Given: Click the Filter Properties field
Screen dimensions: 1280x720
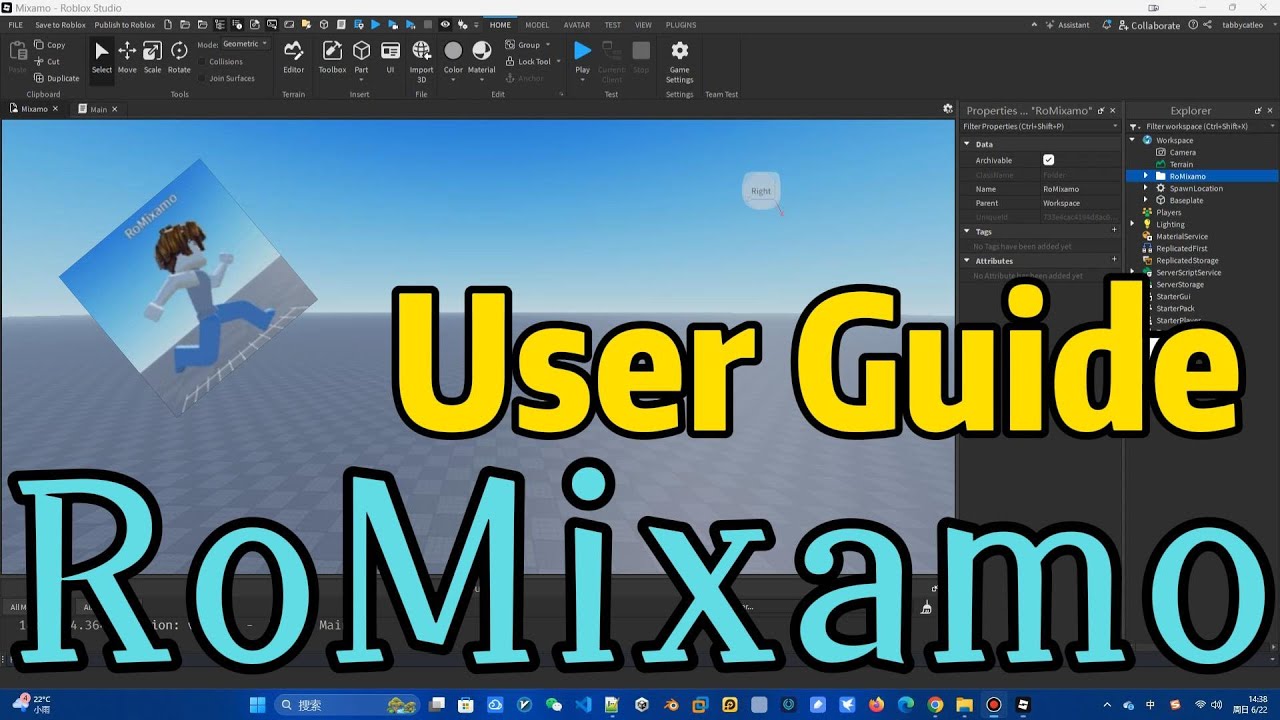Looking at the screenshot, I should click(1040, 126).
